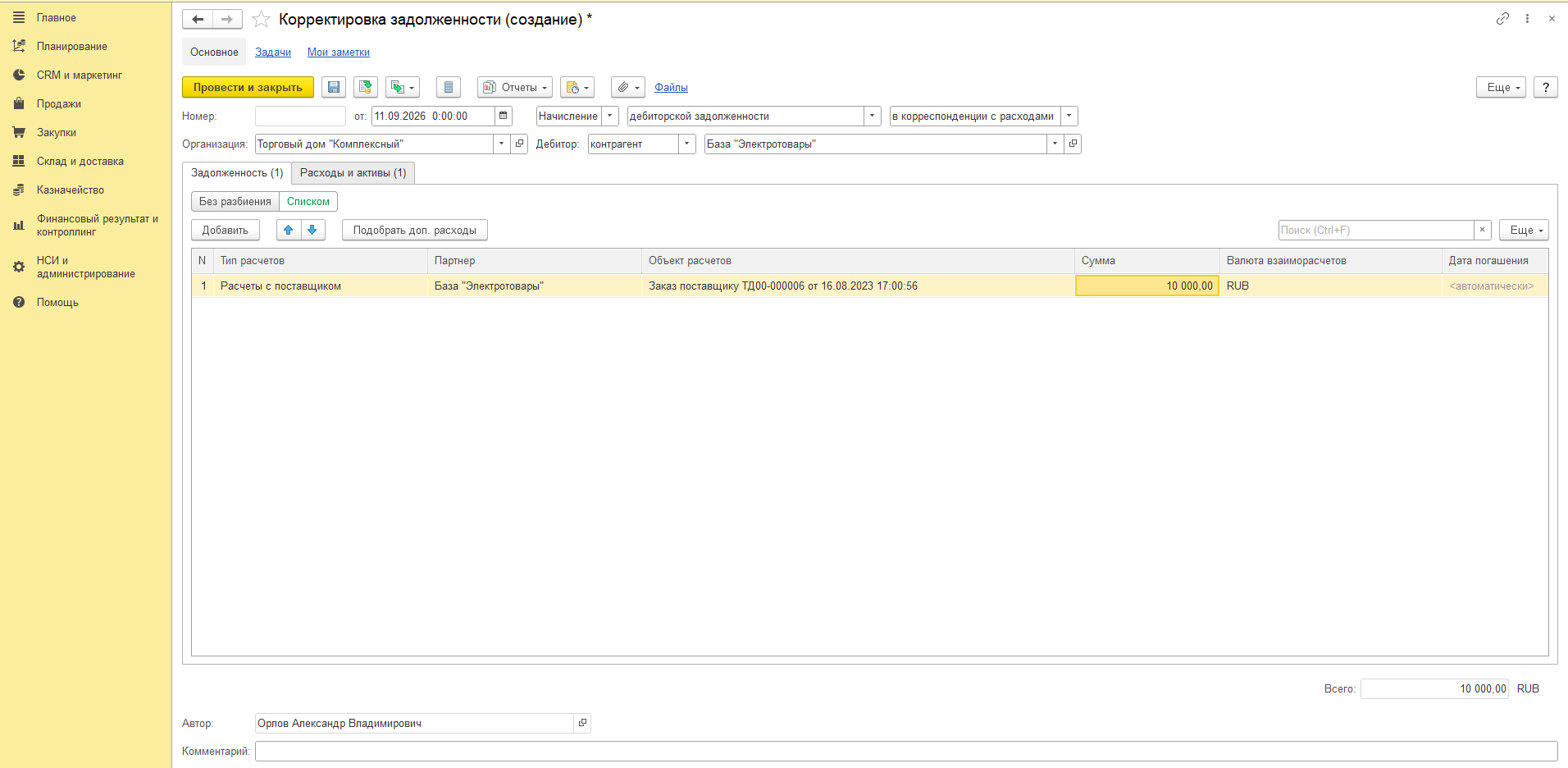Open the Файлы link
Viewport: 1568px width, 768px height.
(671, 87)
